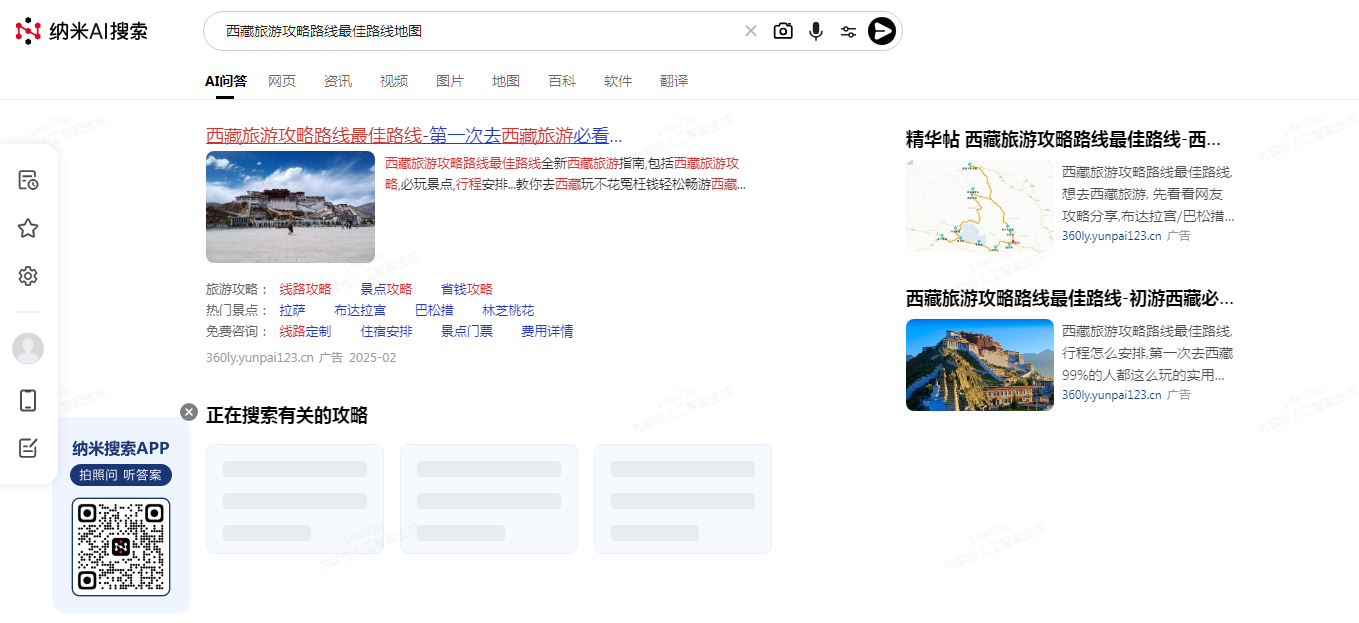Send feedback using the pencil-note sidebar icon
Viewport: 1359px width, 623px height.
[x=27, y=447]
